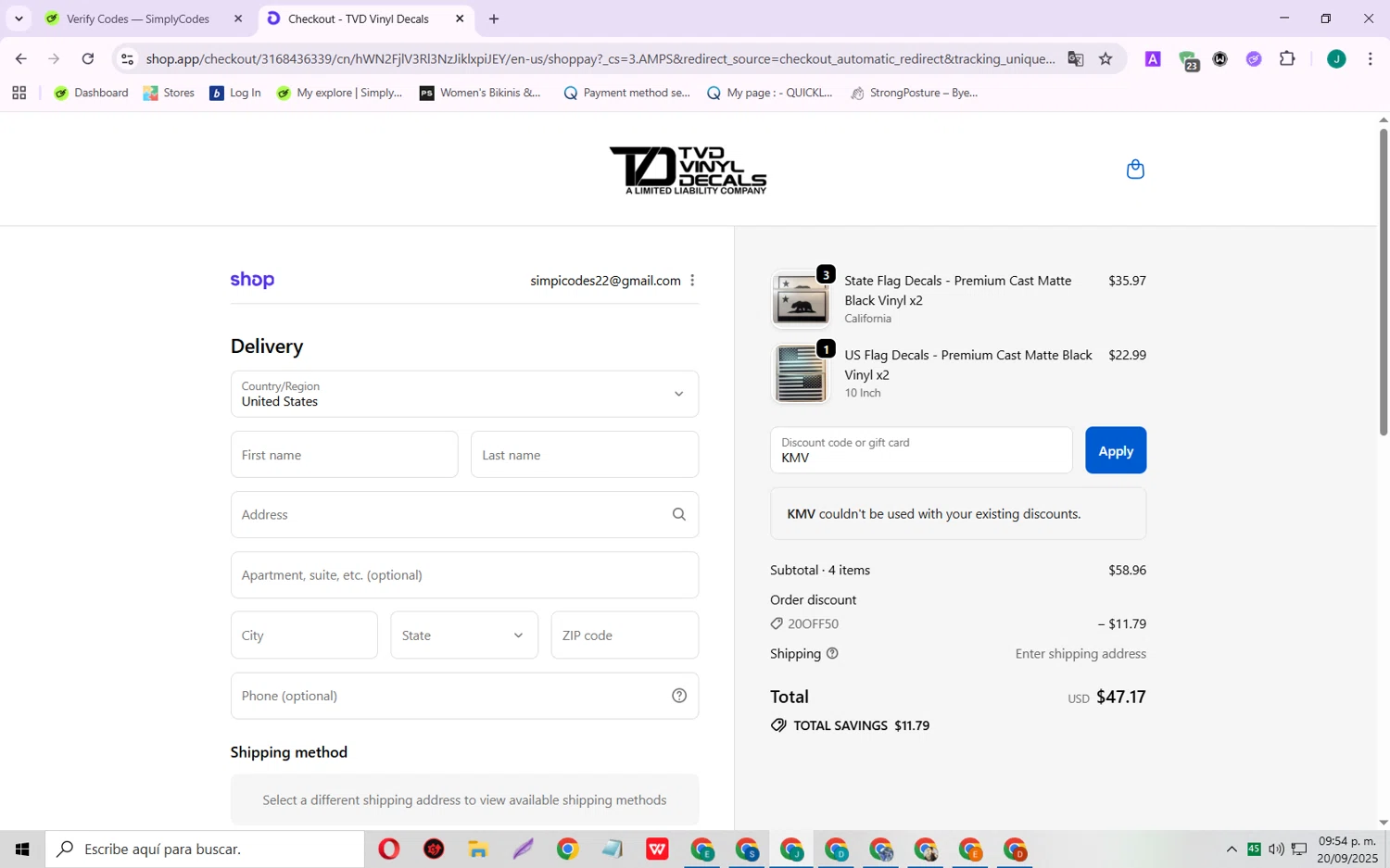Go back to the previous page
Image resolution: width=1390 pixels, height=868 pixels.
[x=20, y=59]
